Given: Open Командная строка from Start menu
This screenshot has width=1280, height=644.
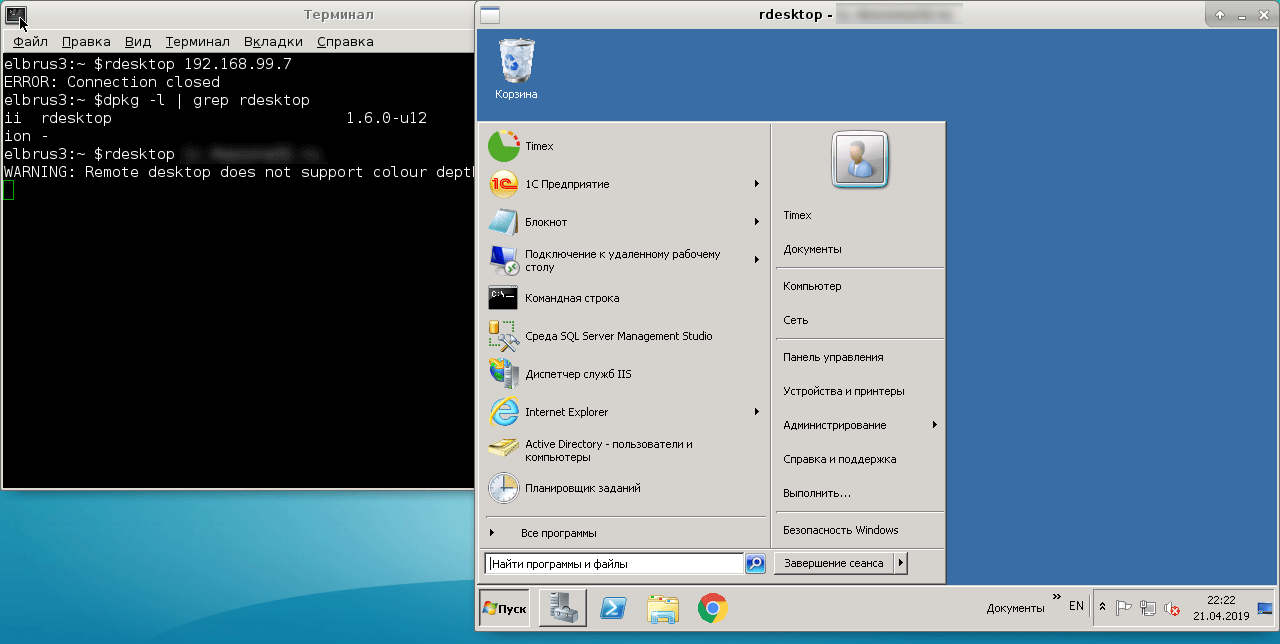Looking at the screenshot, I should 571,298.
